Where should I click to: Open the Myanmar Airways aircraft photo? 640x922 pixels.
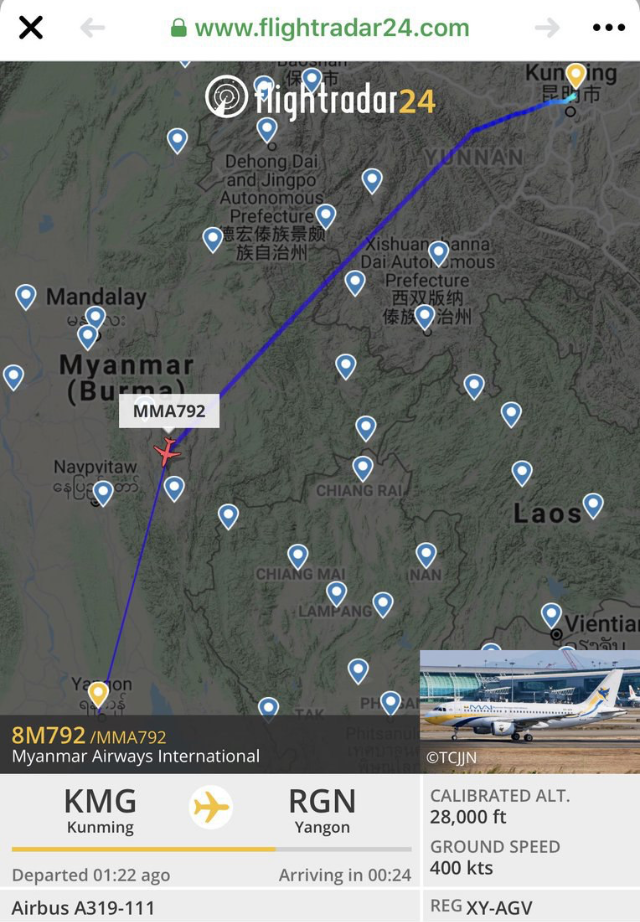(530, 711)
